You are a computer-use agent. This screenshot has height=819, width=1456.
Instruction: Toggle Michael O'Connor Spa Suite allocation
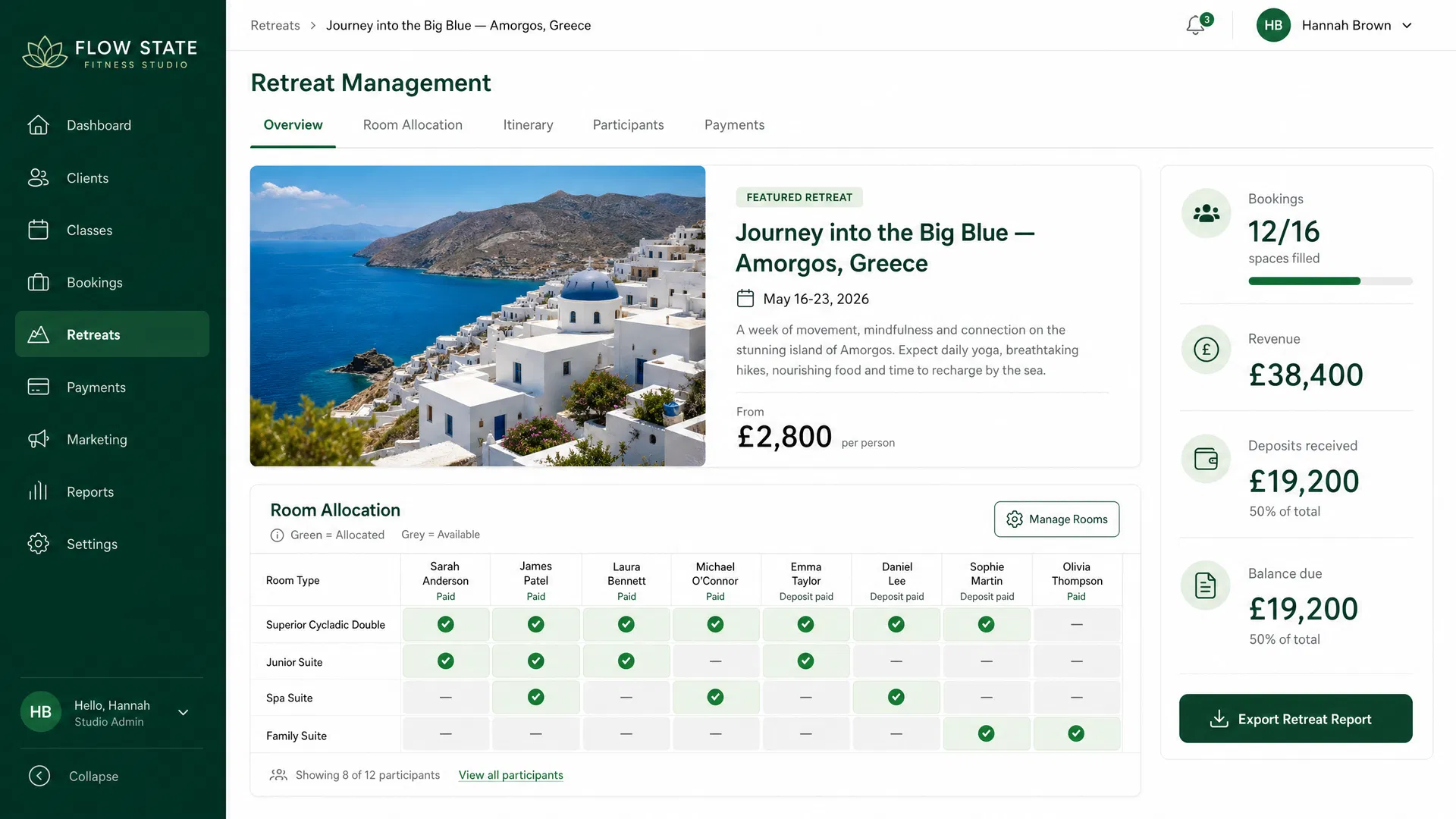(715, 697)
